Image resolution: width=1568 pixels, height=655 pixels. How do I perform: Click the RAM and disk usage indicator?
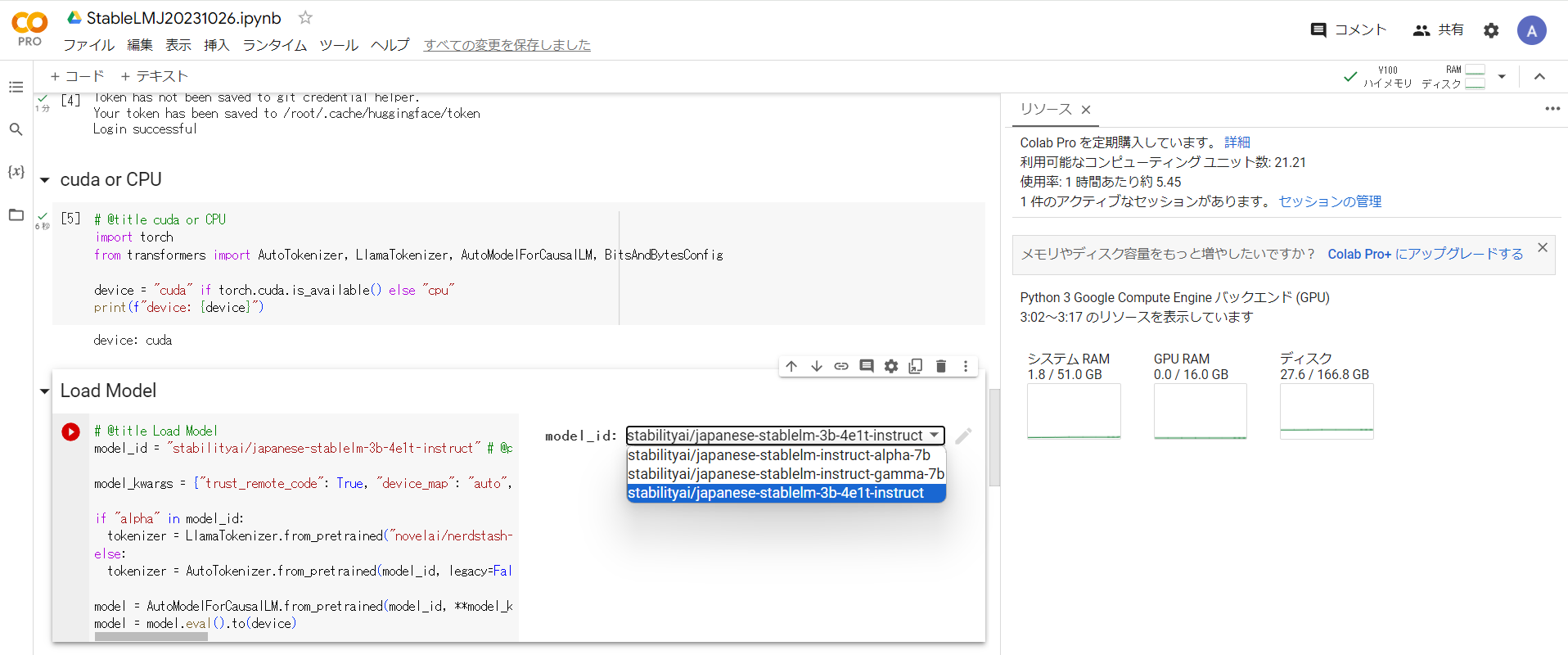click(x=1453, y=76)
